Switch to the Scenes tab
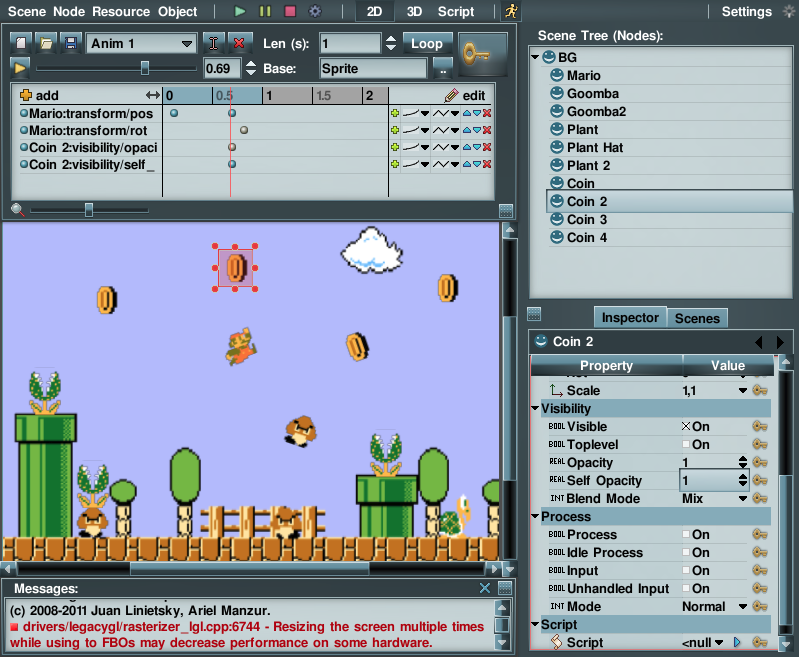This screenshot has height=657, width=799. (x=697, y=318)
